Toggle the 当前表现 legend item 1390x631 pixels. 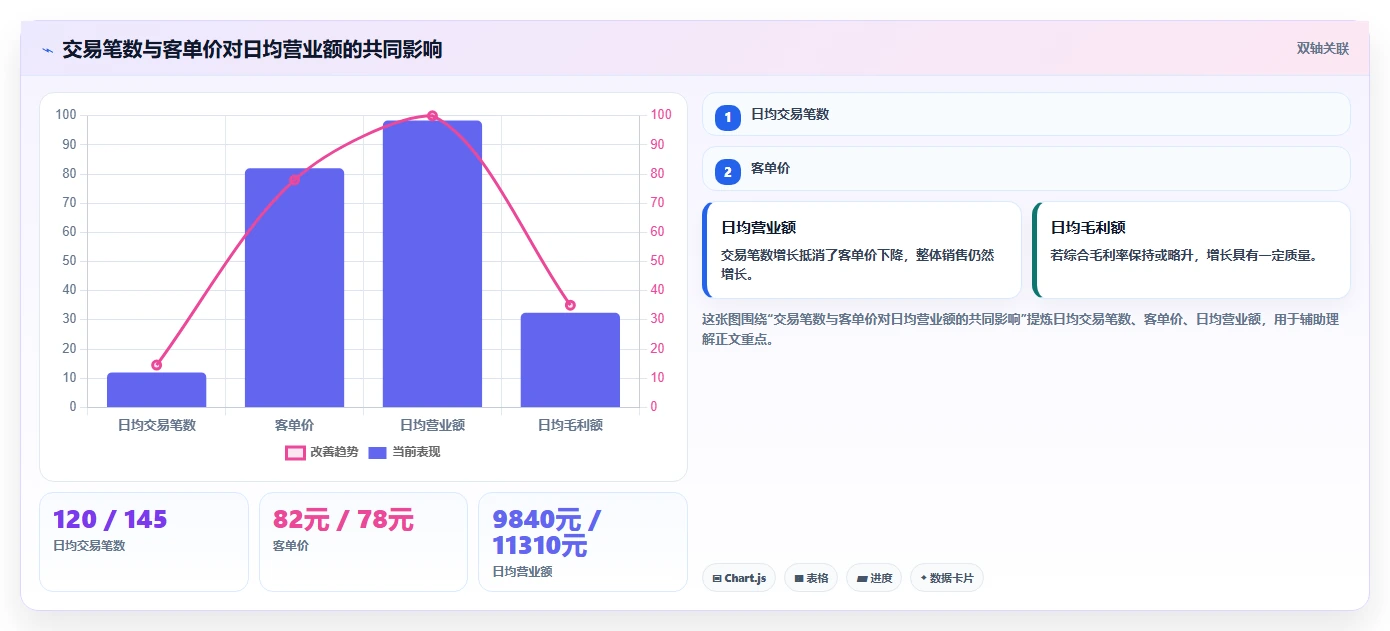pyautogui.click(x=404, y=452)
